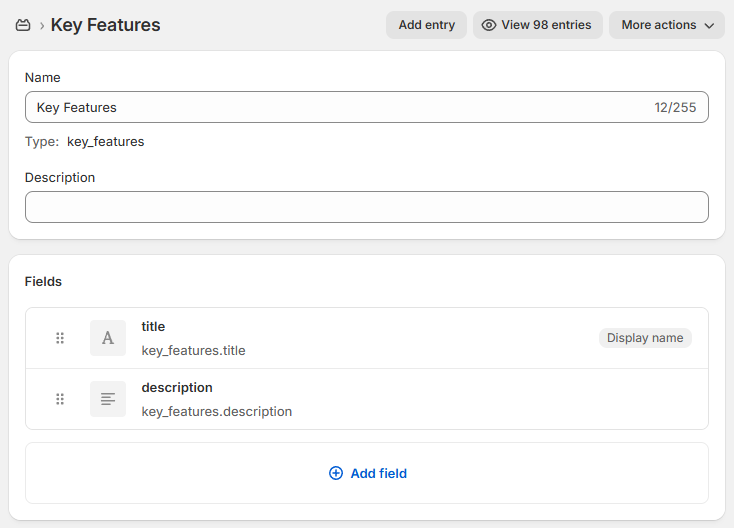The width and height of the screenshot is (734, 528).
Task: Click the drag handle for title field
Action: [60, 338]
